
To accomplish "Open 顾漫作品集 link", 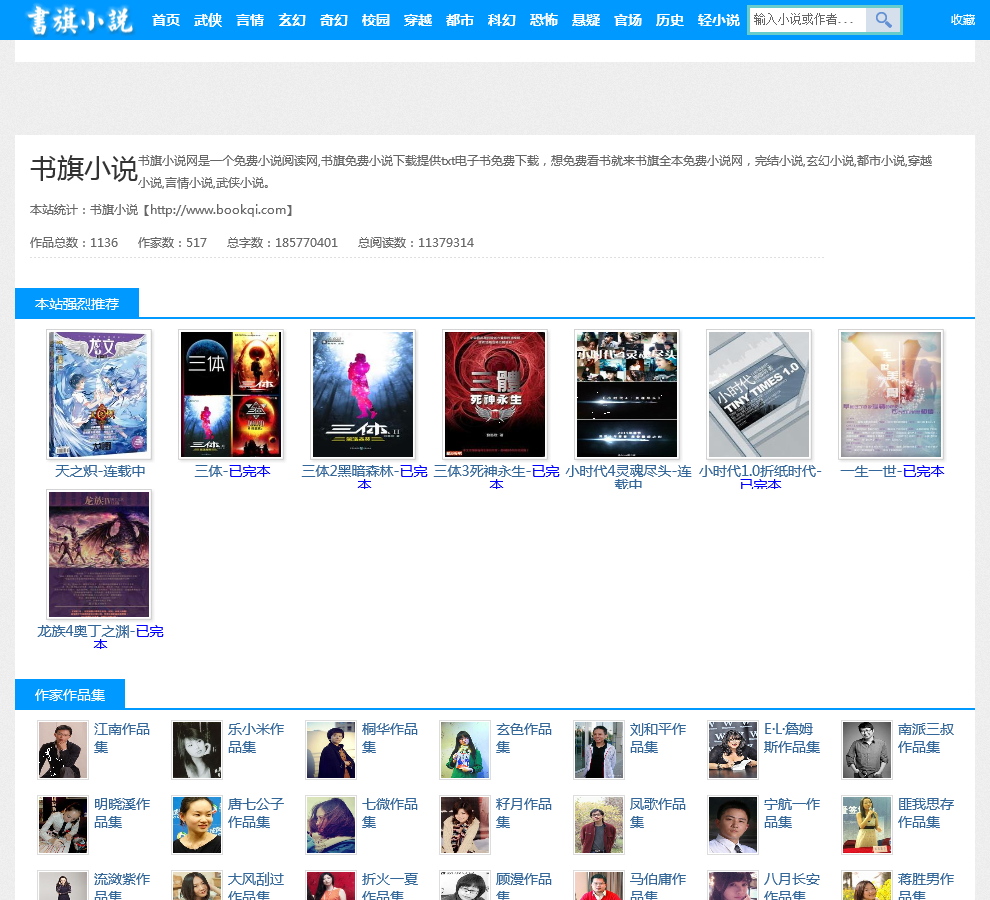I will tap(524, 885).
